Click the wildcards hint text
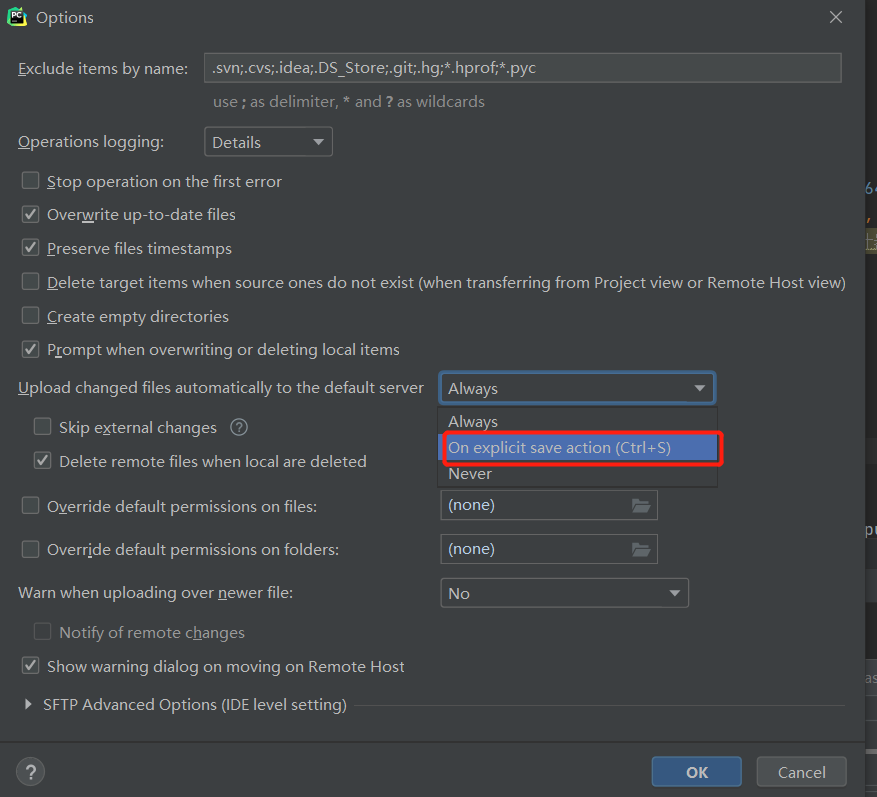Image resolution: width=877 pixels, height=797 pixels. coord(348,102)
